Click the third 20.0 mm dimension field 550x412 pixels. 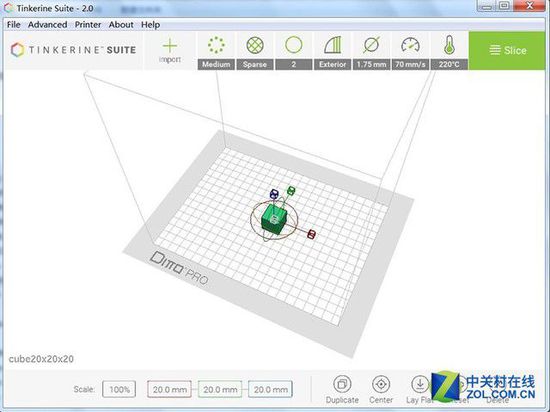coord(270,389)
